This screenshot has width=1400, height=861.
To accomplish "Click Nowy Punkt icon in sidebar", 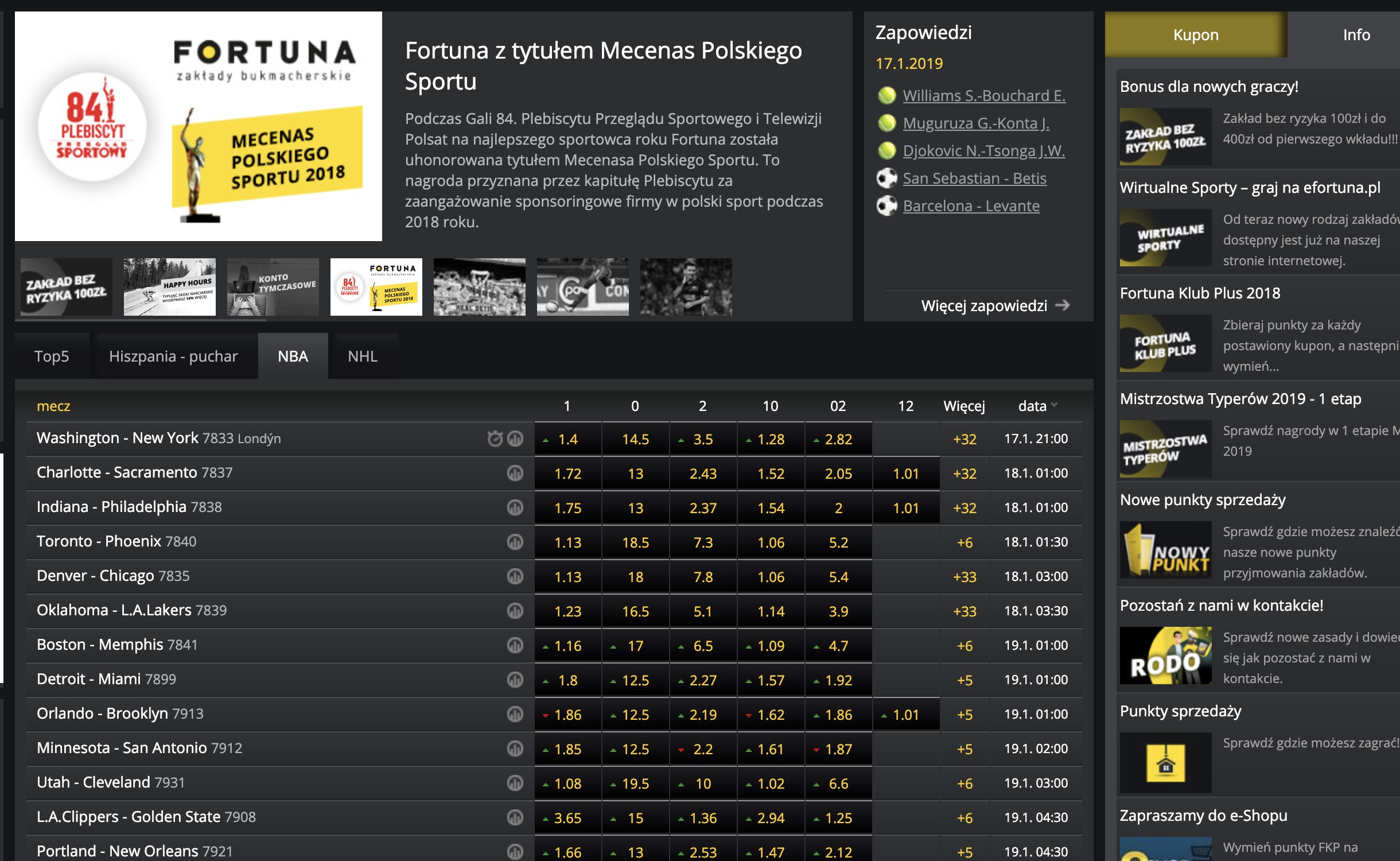I will tap(1165, 550).
